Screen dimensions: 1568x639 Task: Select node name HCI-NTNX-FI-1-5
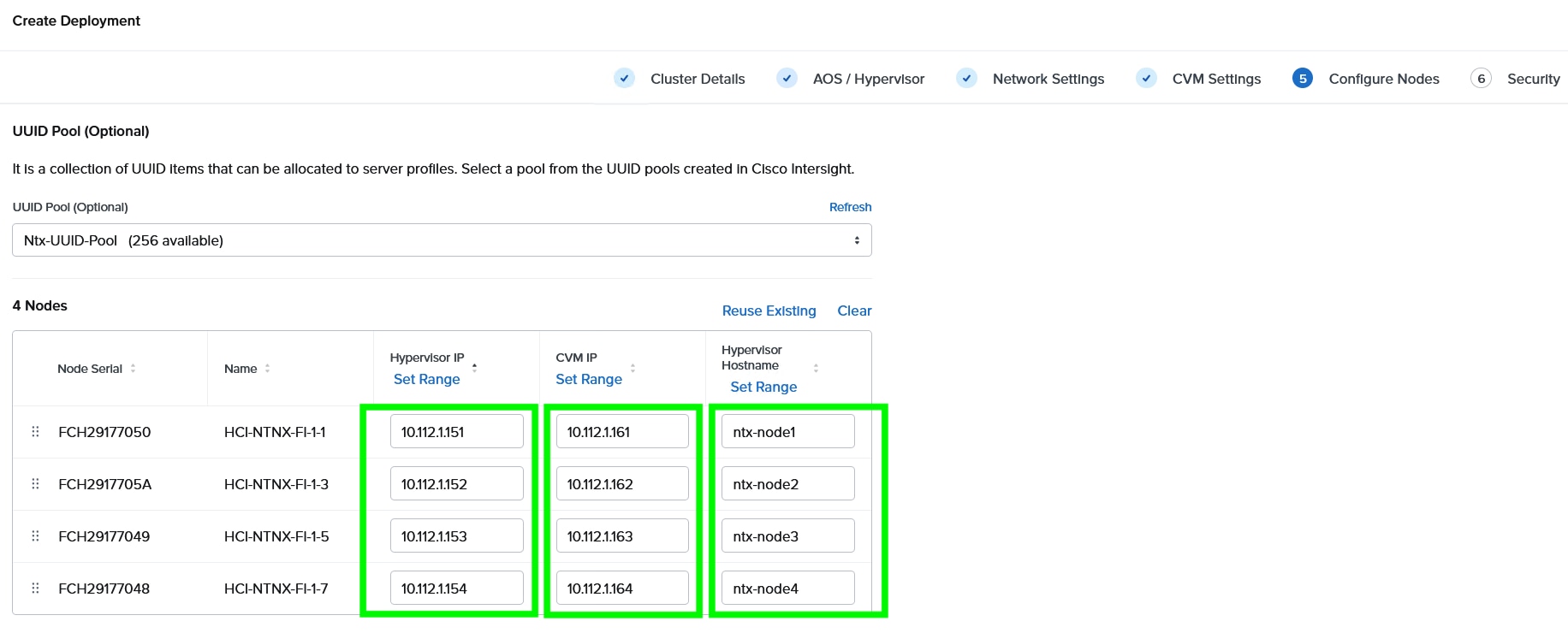pos(276,536)
